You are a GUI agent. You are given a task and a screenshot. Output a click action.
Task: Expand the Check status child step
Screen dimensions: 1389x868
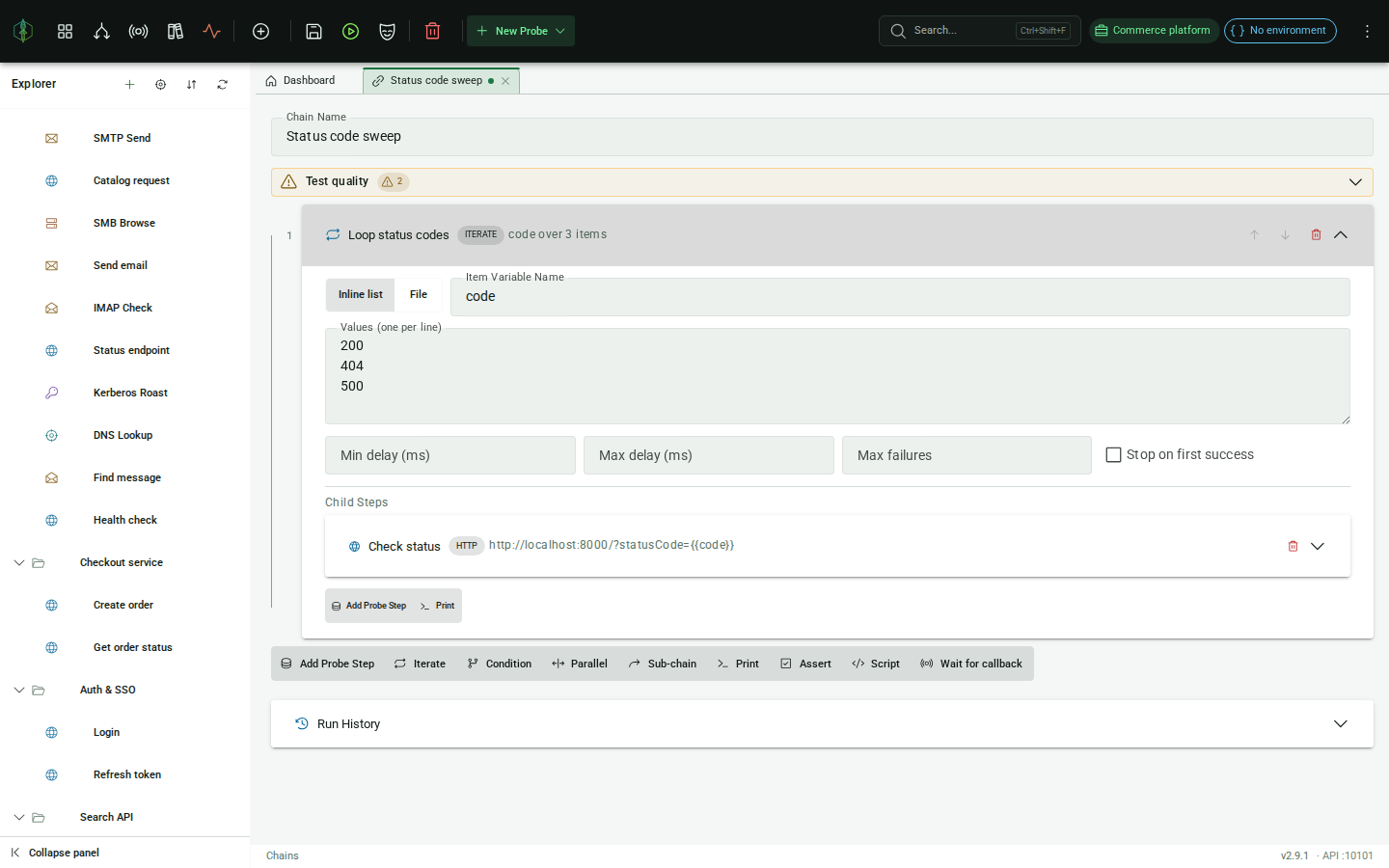tap(1318, 546)
